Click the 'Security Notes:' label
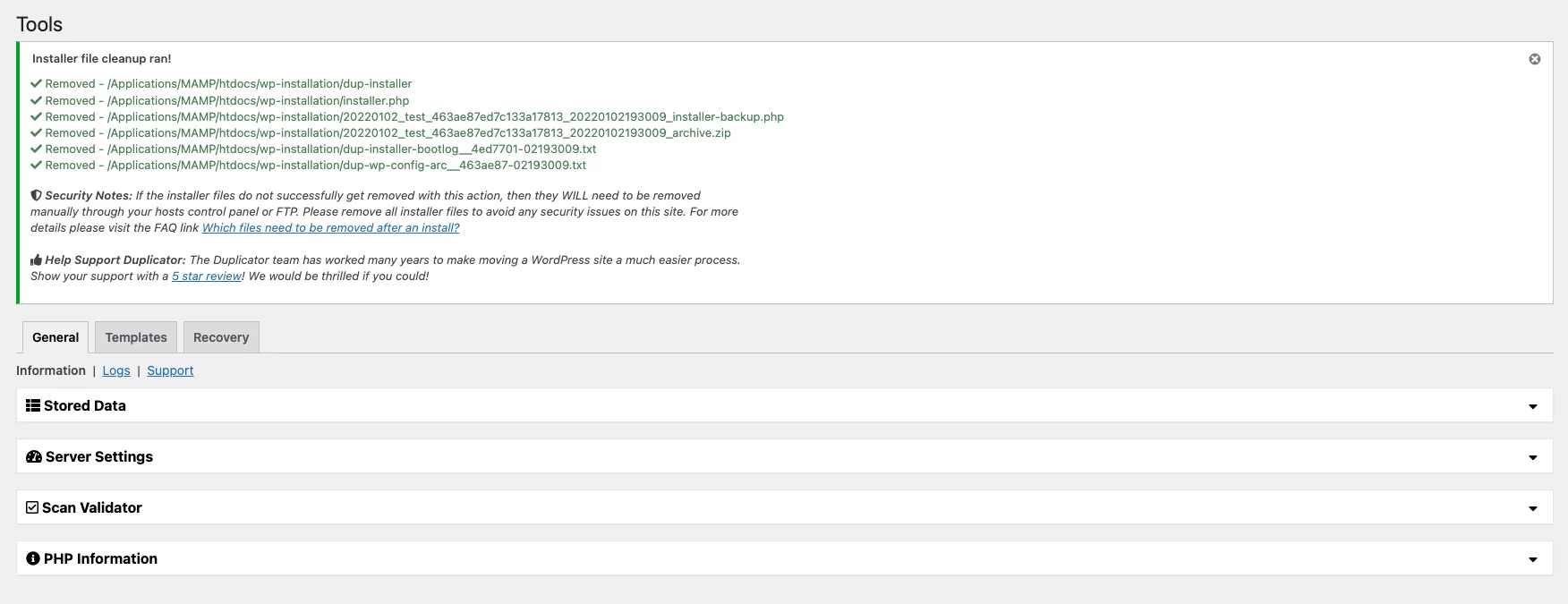 89,195
